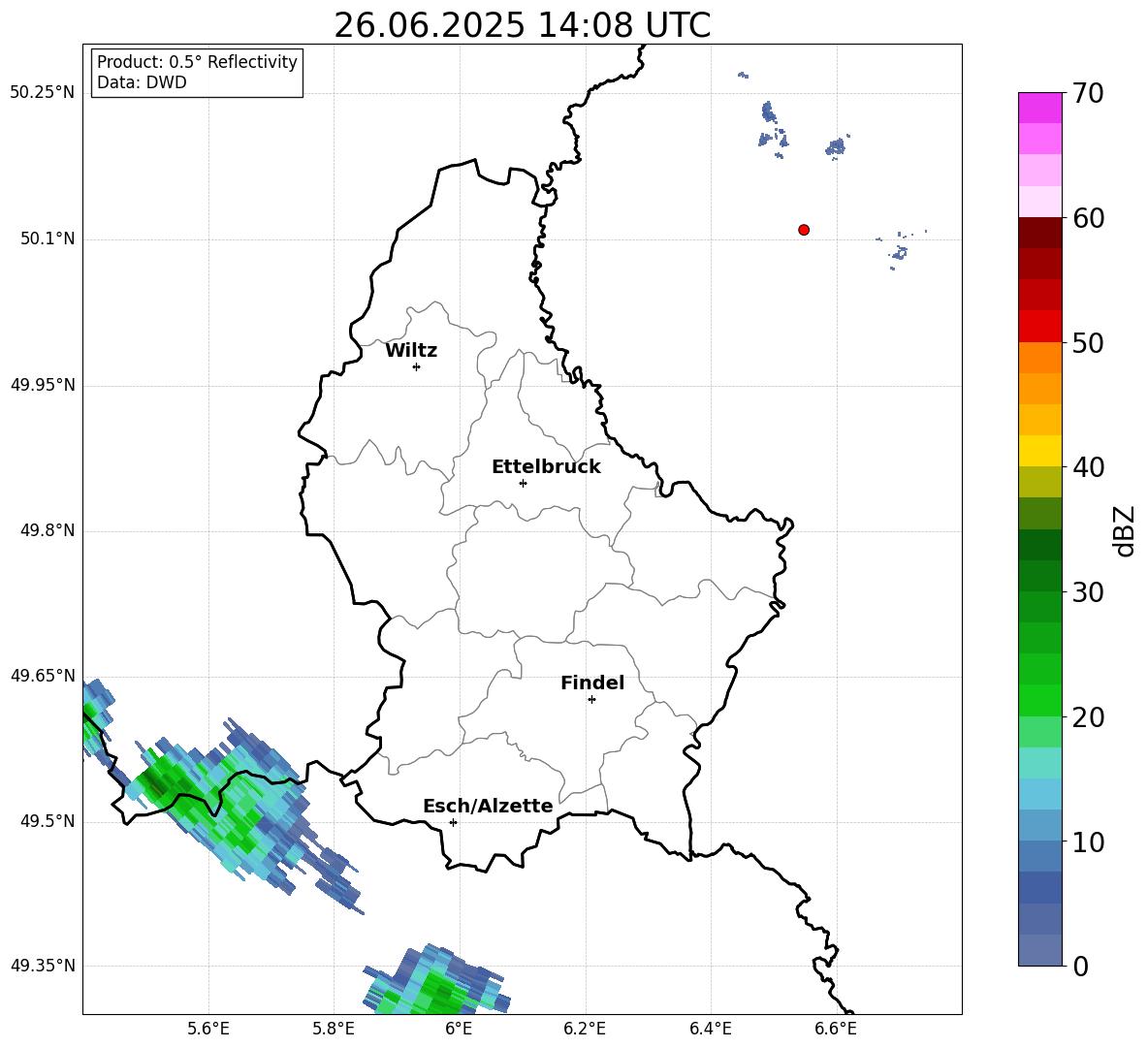This screenshot has height=1048, width=1148.
Task: Click colorbar tick label 10
Action: [1088, 842]
